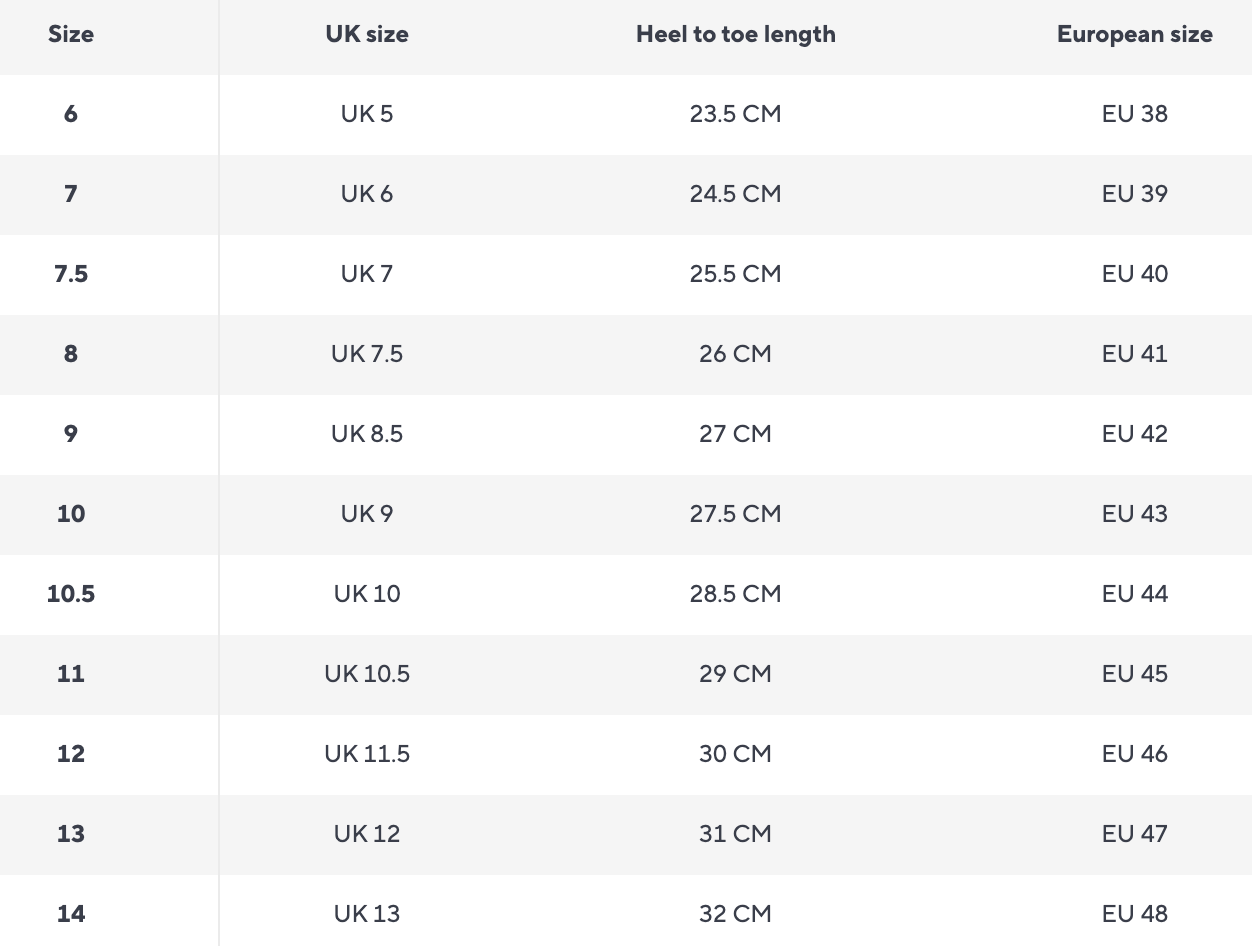1252x946 pixels.
Task: Click the EU 48 cell
Action: point(1134,914)
